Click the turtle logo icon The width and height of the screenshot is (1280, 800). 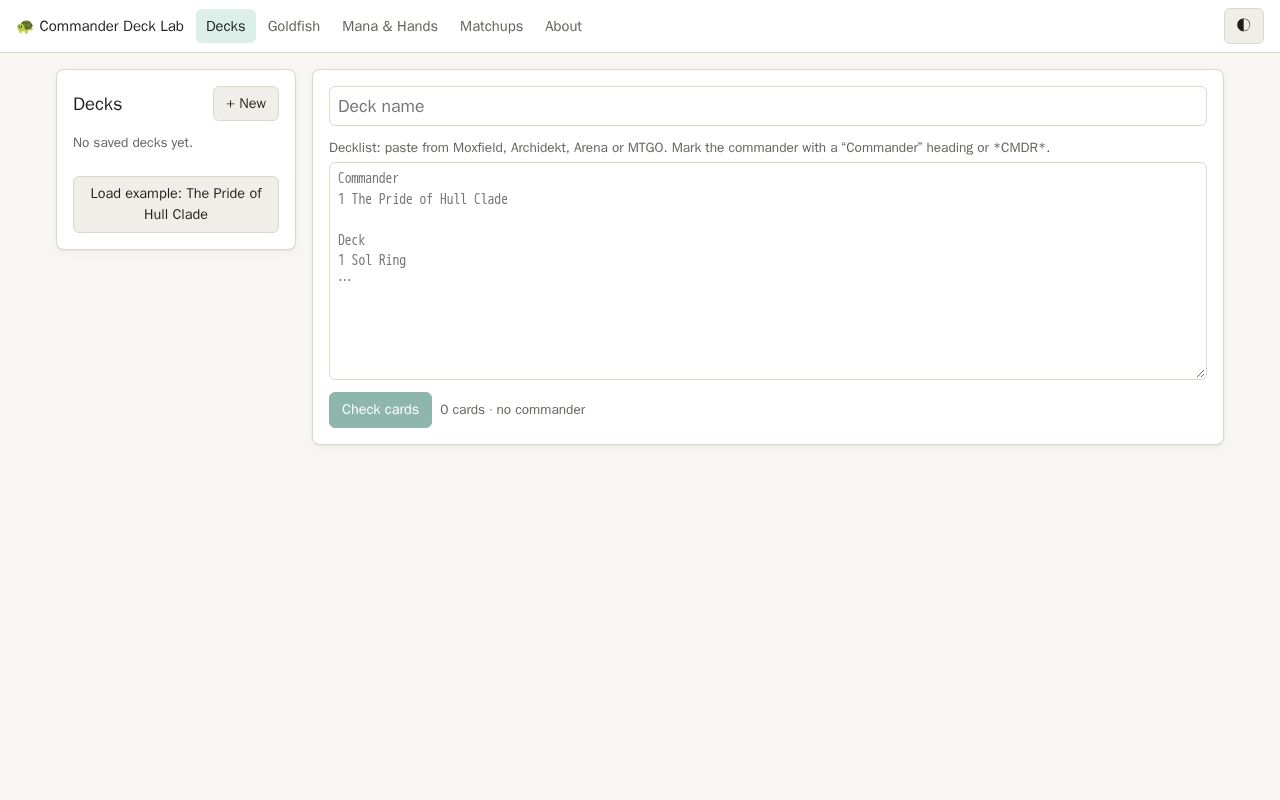click(25, 26)
